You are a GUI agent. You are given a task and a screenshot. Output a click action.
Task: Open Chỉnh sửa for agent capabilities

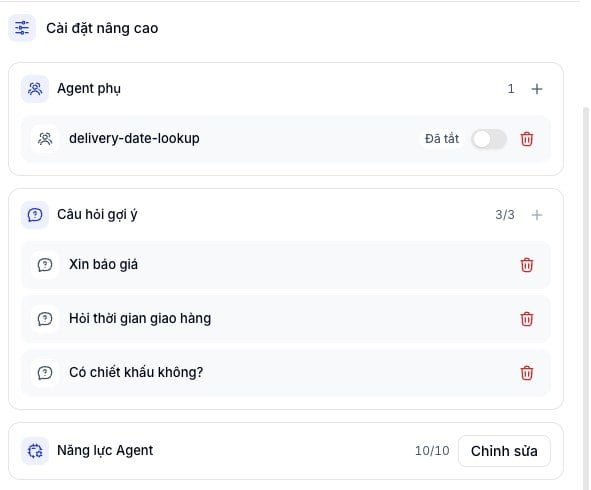click(504, 451)
